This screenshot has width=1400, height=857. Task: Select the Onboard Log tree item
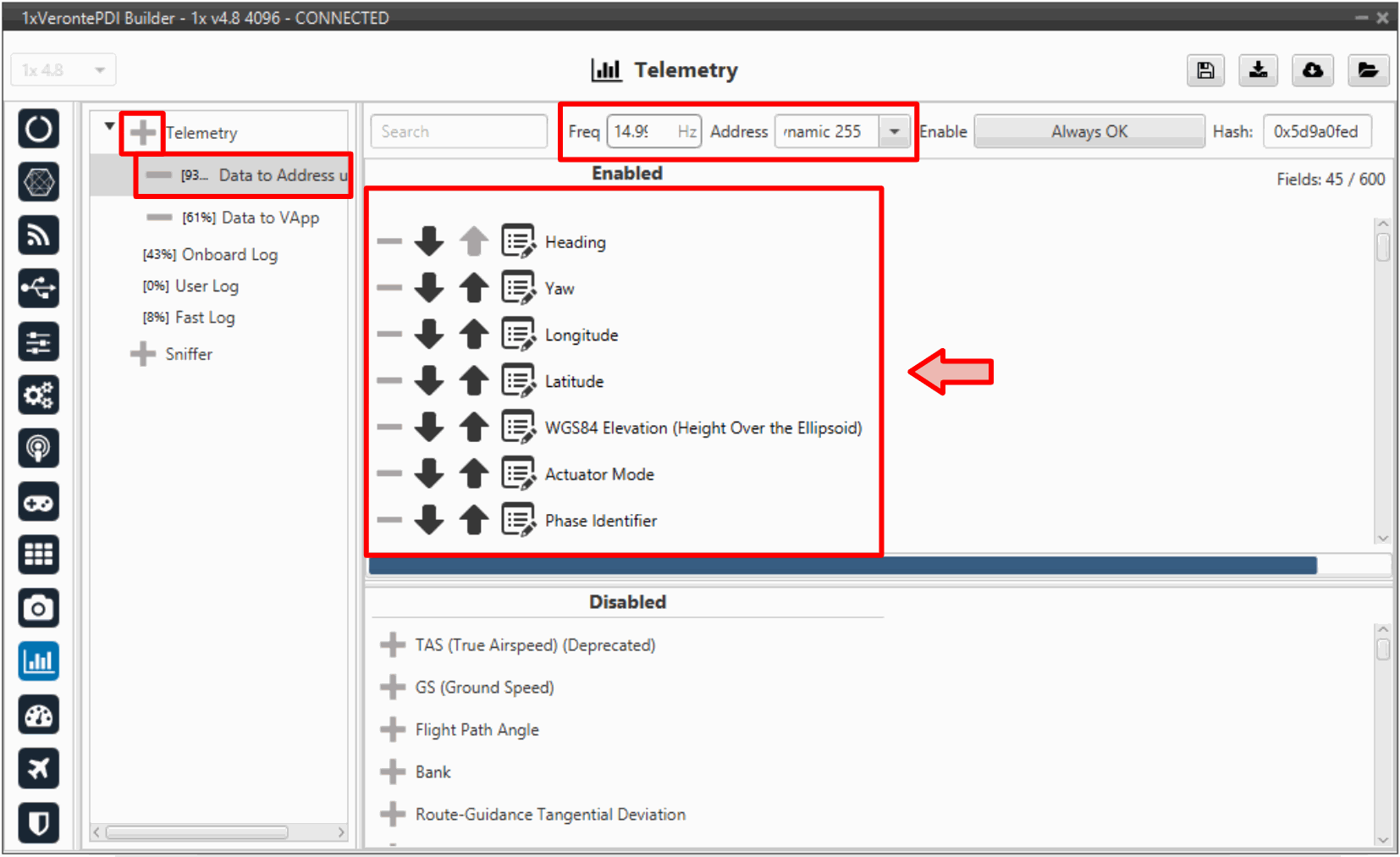[x=229, y=254]
